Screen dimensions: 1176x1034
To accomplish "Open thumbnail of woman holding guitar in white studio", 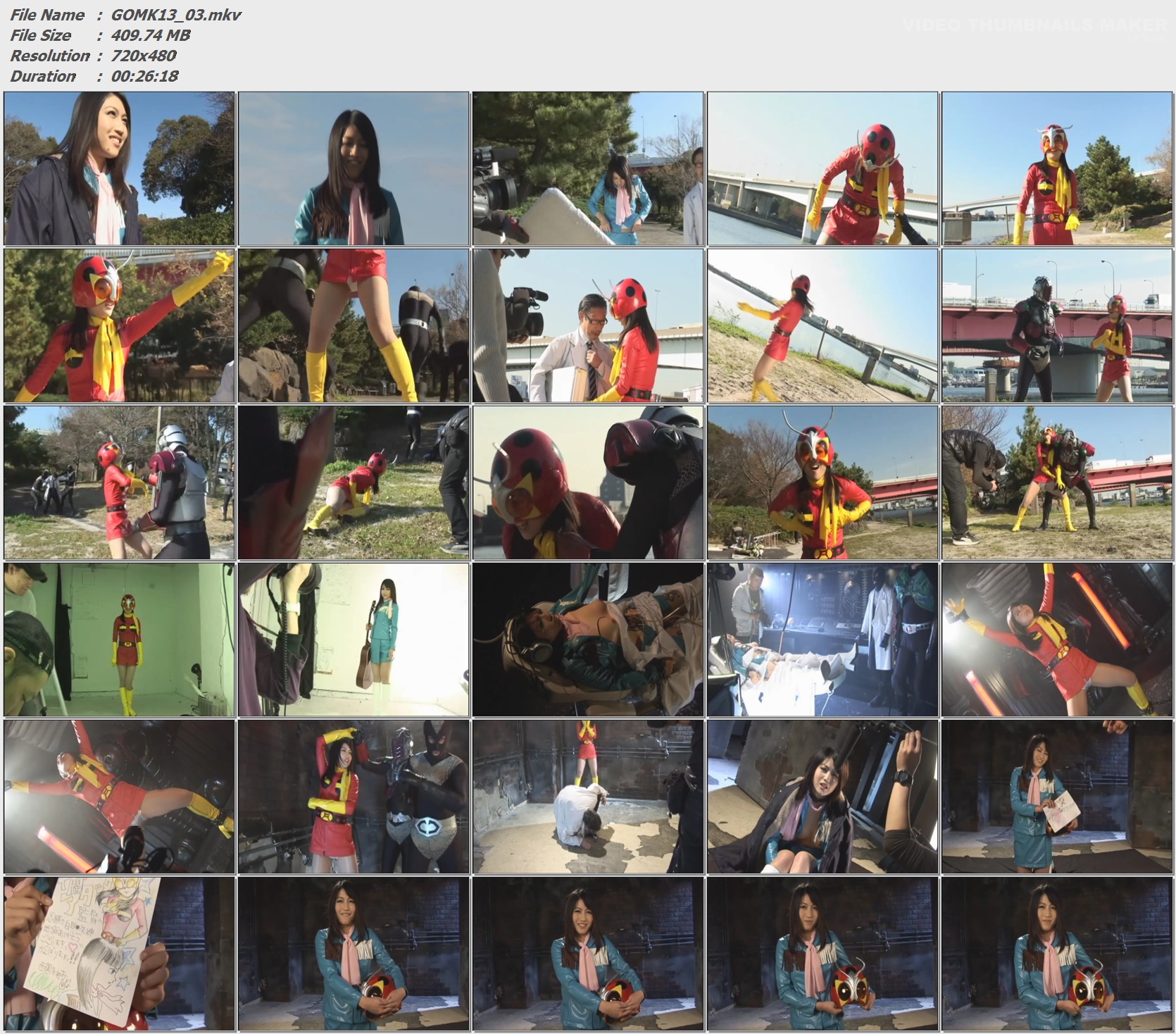I will point(354,640).
